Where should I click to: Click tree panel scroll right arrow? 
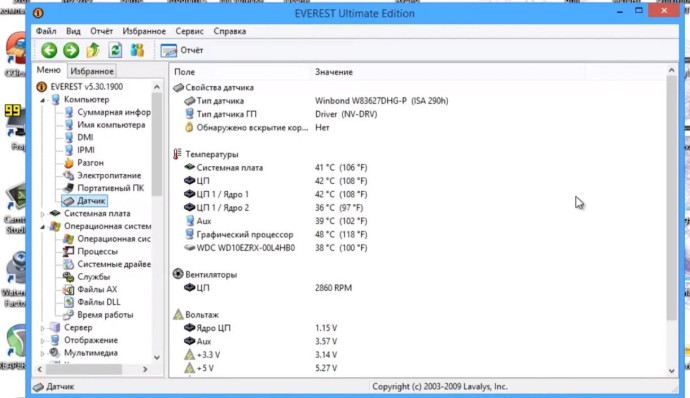click(x=145, y=369)
